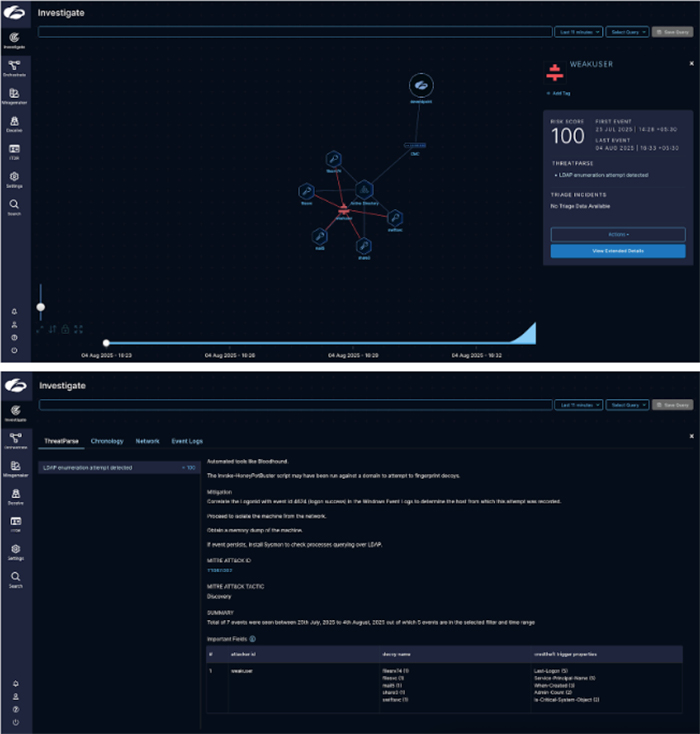Click the vertical graph zoom slider handle
The width and height of the screenshot is (700, 734).
[41, 307]
